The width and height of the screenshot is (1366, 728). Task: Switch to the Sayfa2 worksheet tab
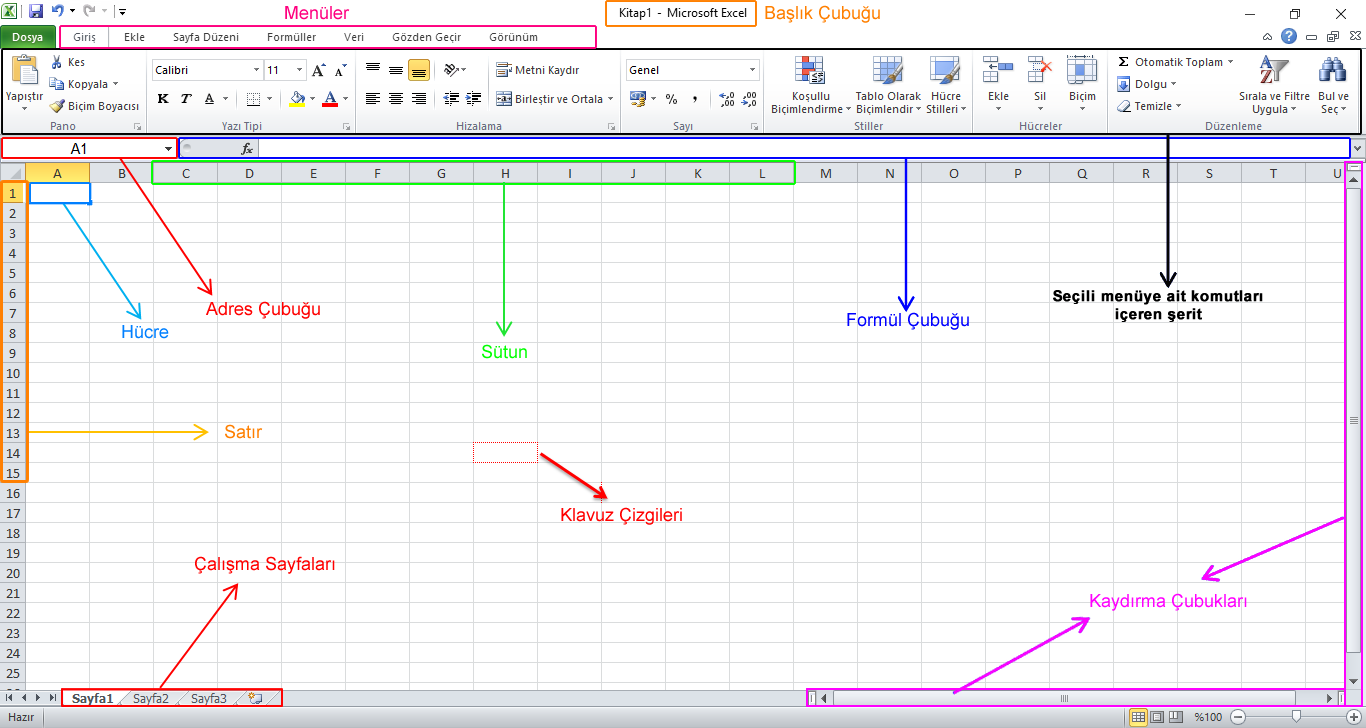pos(151,698)
